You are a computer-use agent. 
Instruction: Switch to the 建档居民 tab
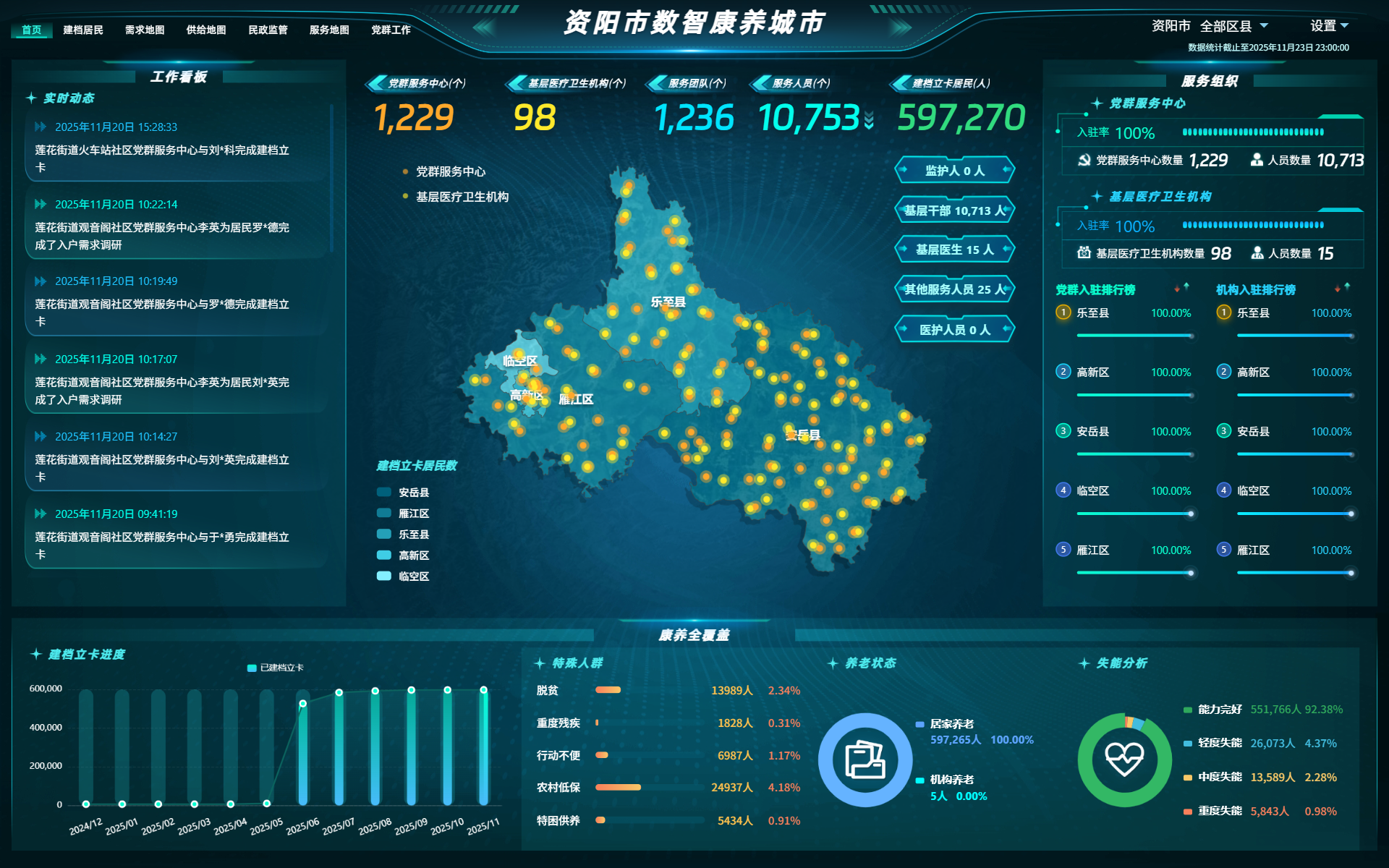pos(83,30)
